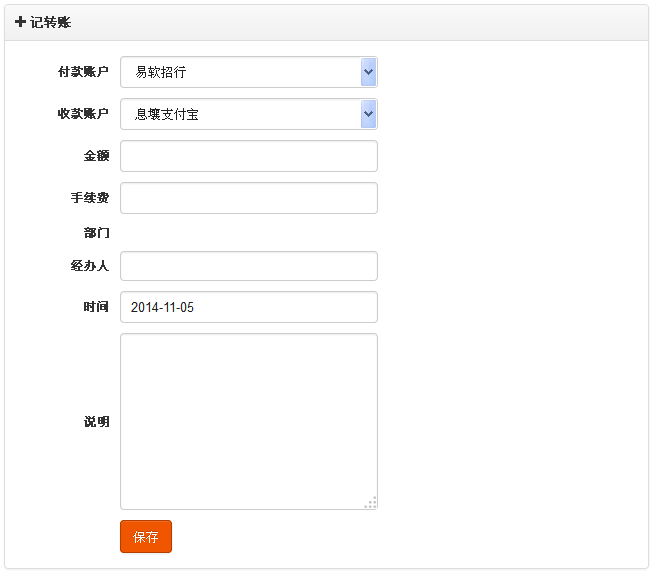Open the 时间 date field showing 2014-11-05

pos(249,307)
